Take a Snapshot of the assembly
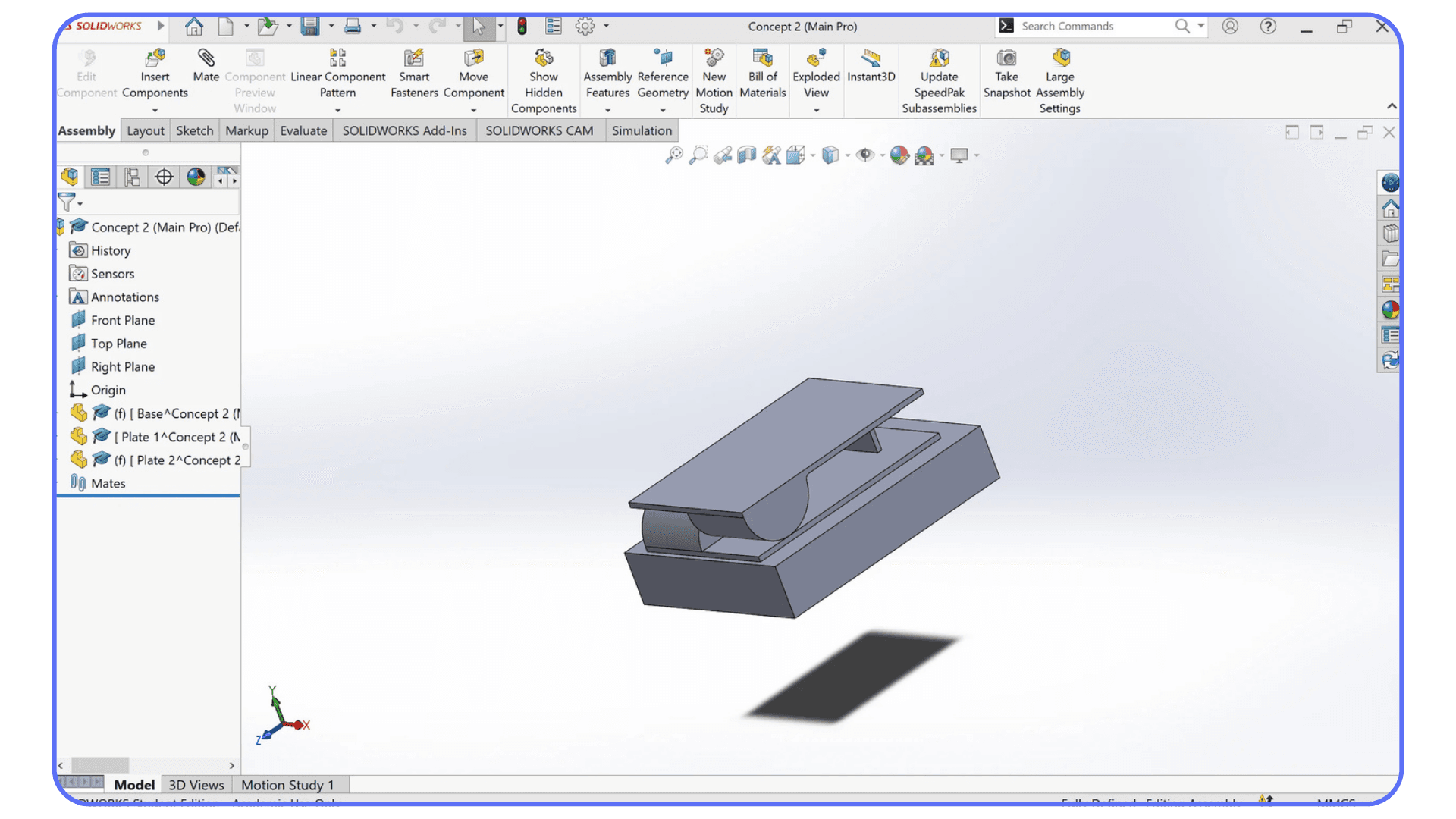The height and width of the screenshot is (819, 1456). tap(1006, 72)
